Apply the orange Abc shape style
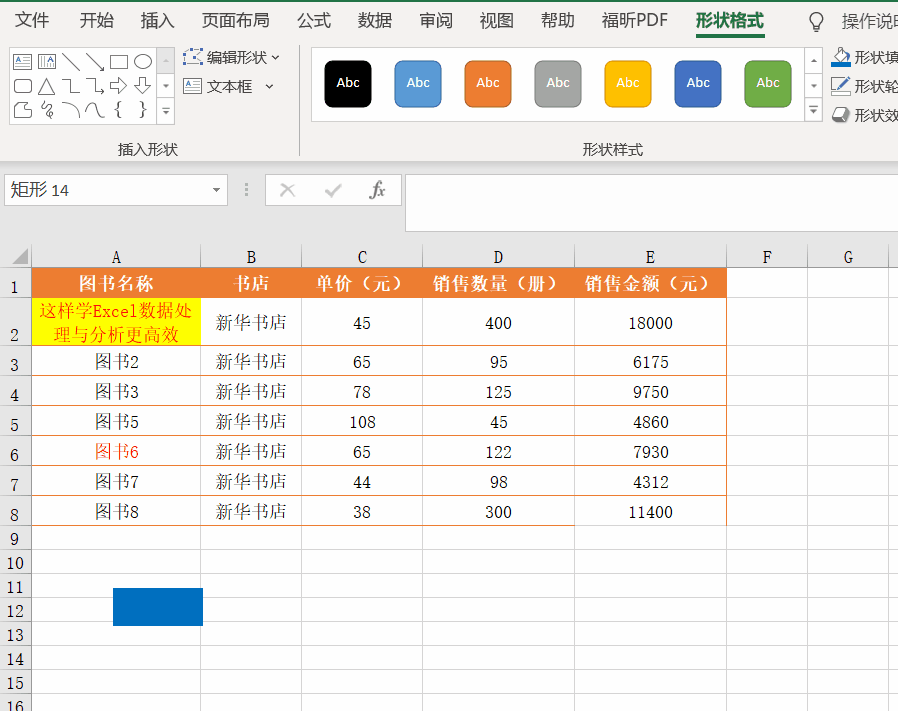Viewport: 898px width, 711px height. pyautogui.click(x=488, y=84)
